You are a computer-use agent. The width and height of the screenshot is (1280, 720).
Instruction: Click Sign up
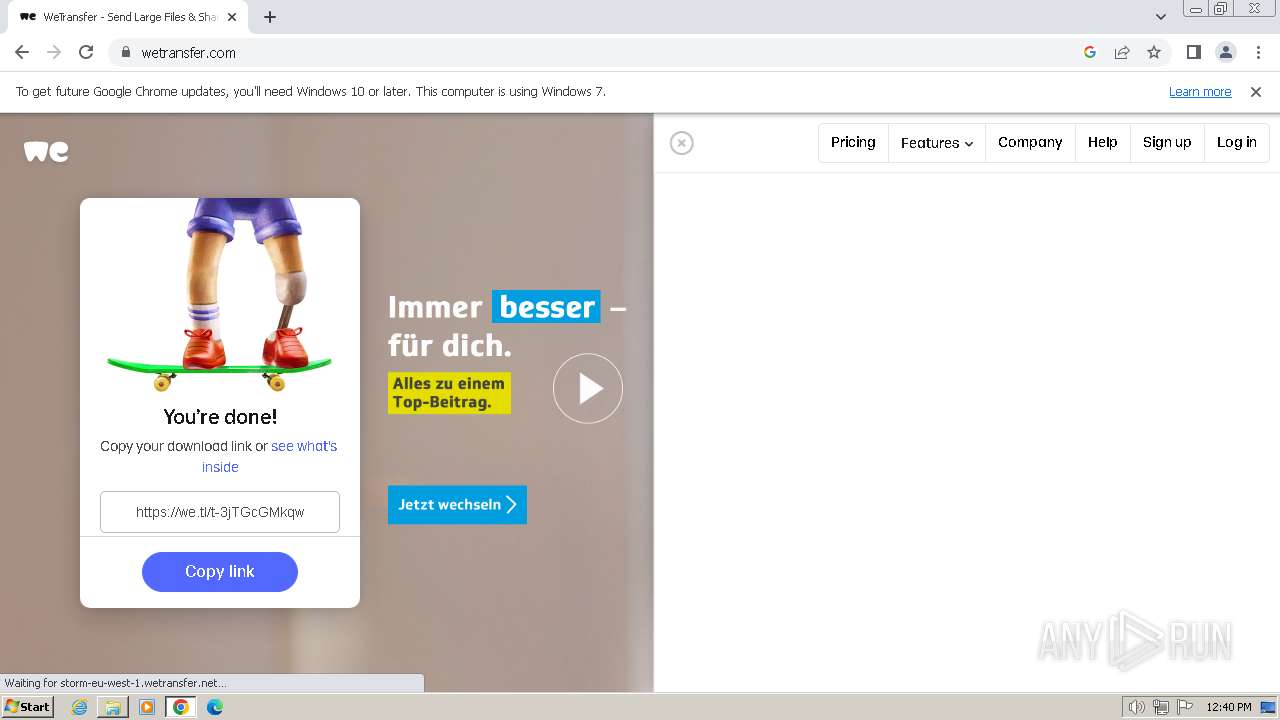[x=1167, y=142]
